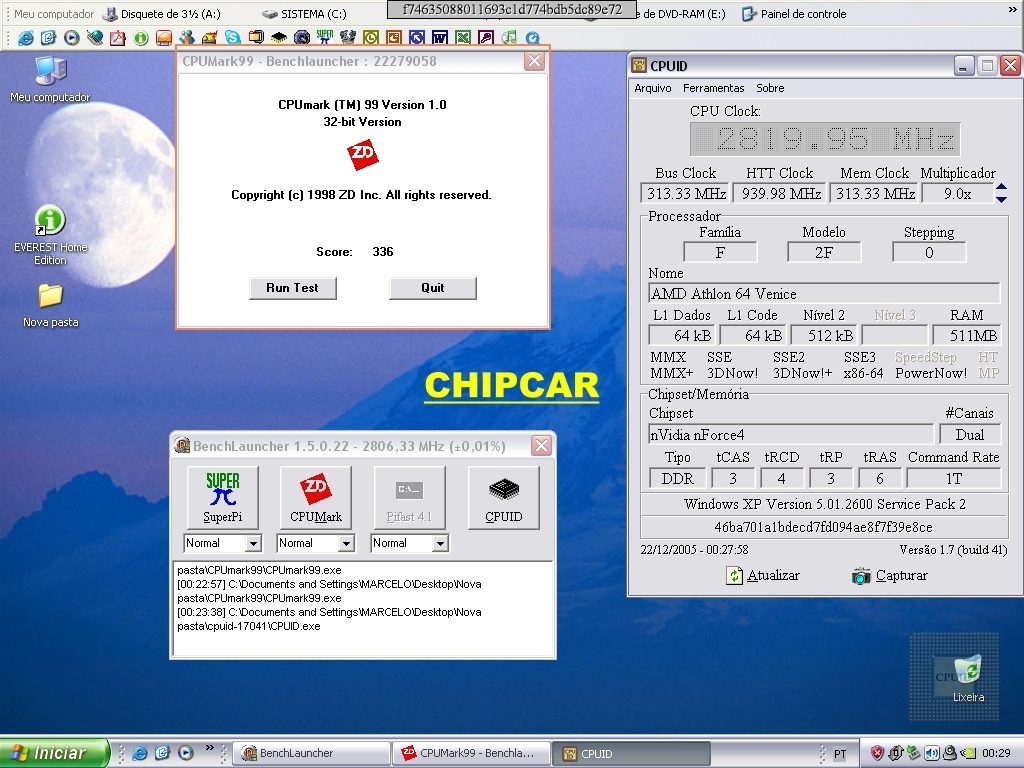Expand the SuperPi Normal priority dropdown
The height and width of the screenshot is (768, 1024).
click(x=253, y=543)
